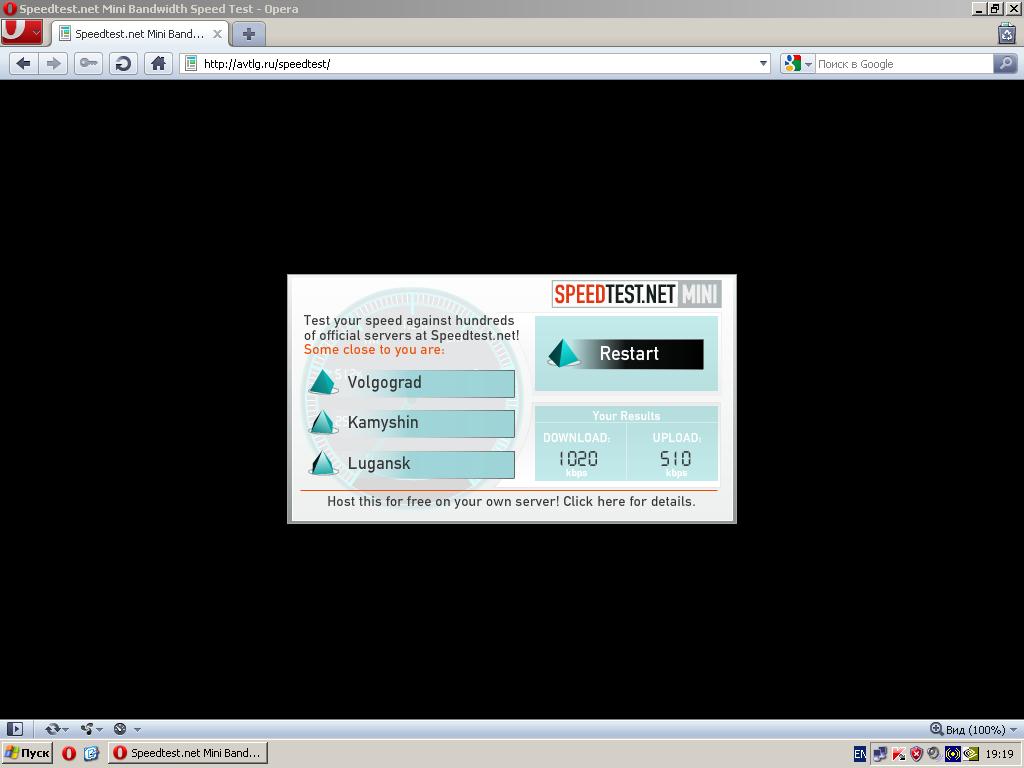1024x768 pixels.
Task: Click the browser Forward arrow button
Action: coord(54,63)
